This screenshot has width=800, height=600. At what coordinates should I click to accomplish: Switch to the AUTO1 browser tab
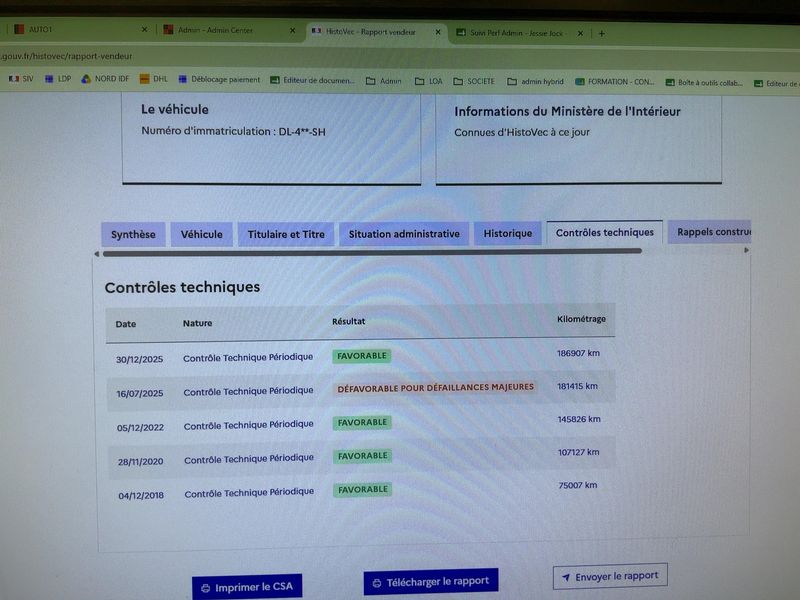[77, 29]
